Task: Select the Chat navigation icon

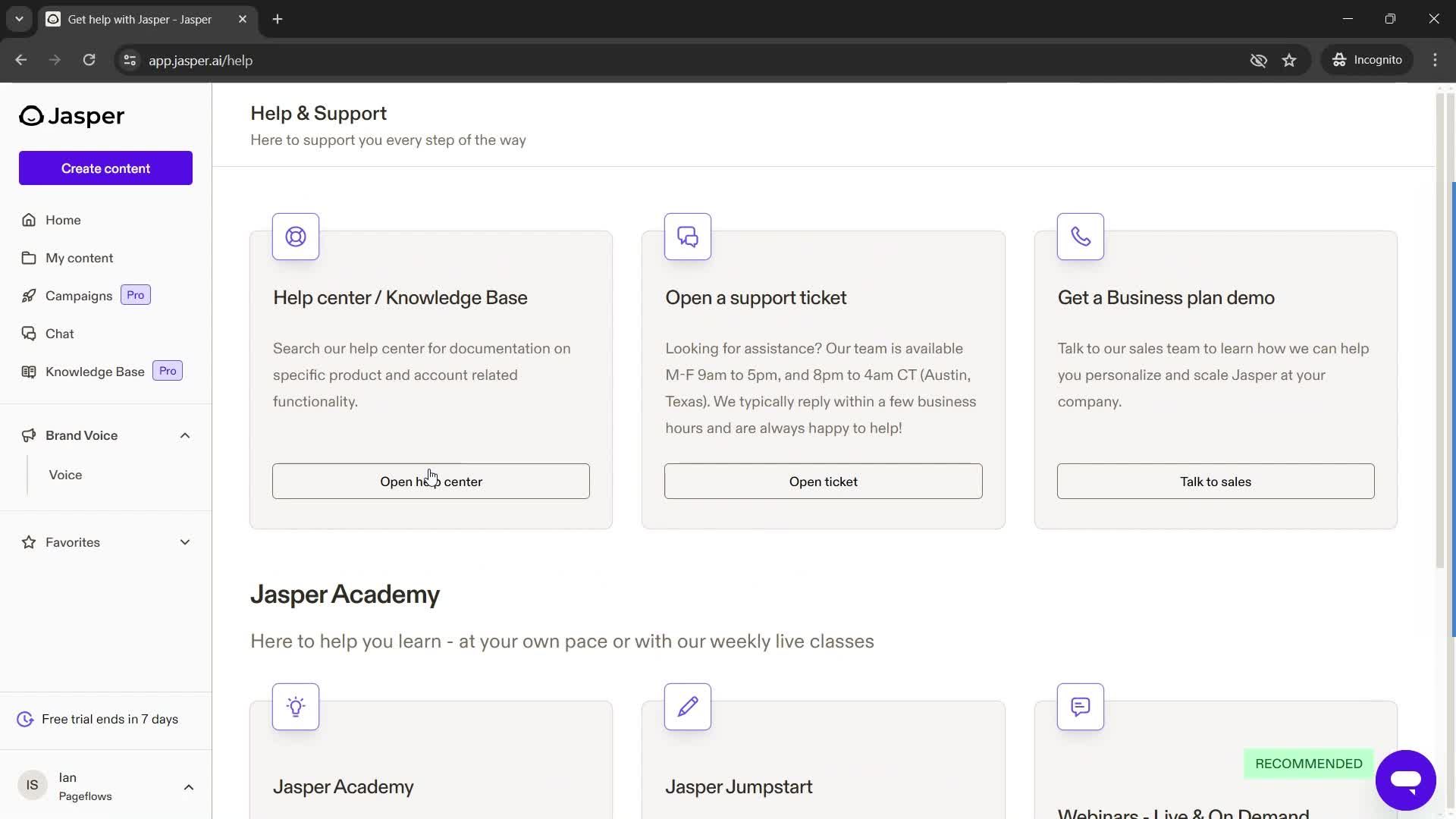Action: (29, 333)
